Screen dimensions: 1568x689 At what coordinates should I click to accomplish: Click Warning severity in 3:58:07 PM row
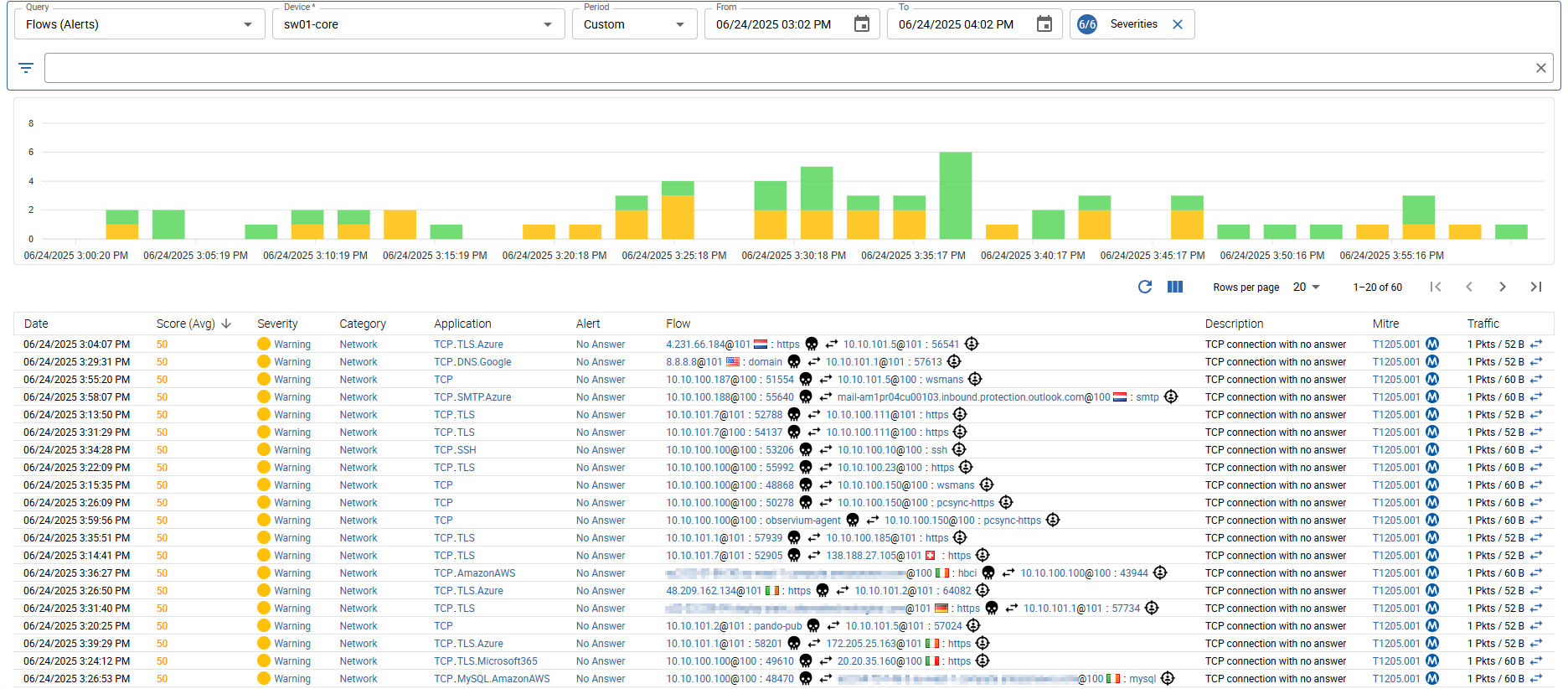pyautogui.click(x=292, y=397)
